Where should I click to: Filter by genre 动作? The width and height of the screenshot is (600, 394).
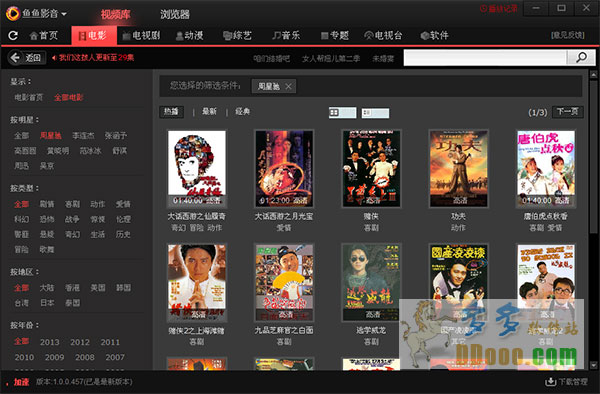pos(98,204)
